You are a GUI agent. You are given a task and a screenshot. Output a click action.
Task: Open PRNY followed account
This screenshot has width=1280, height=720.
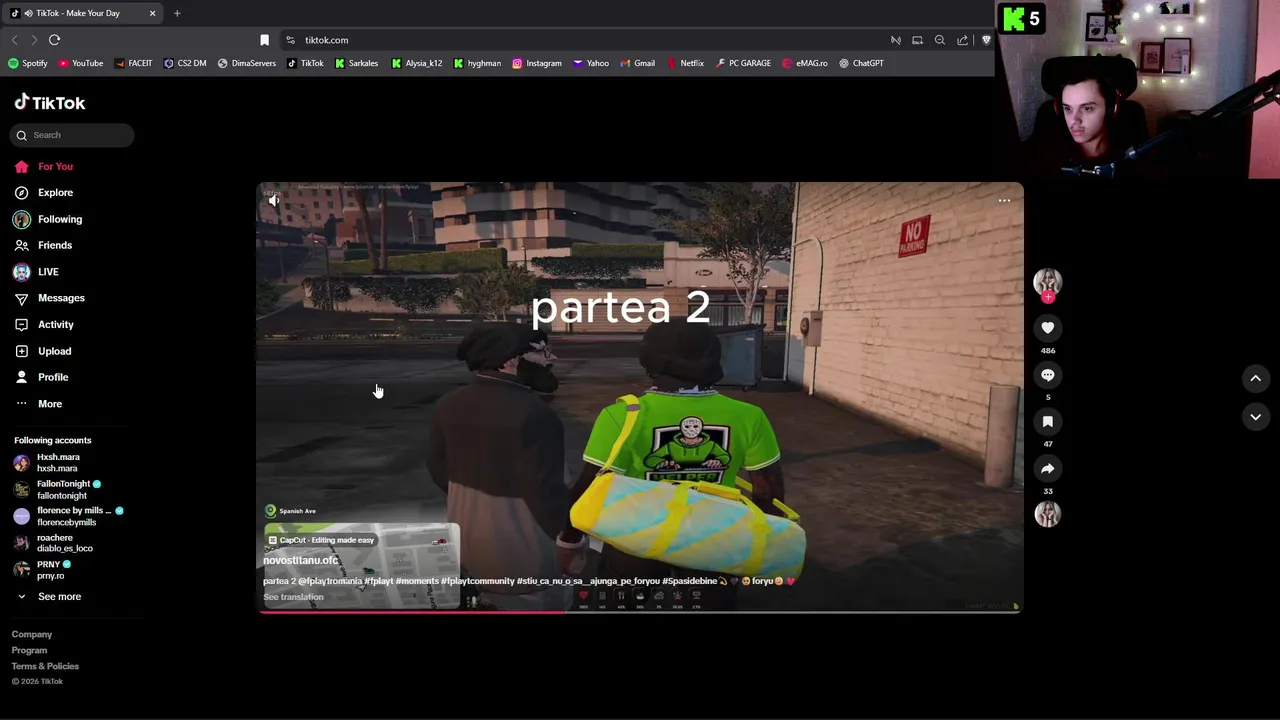(x=42, y=570)
